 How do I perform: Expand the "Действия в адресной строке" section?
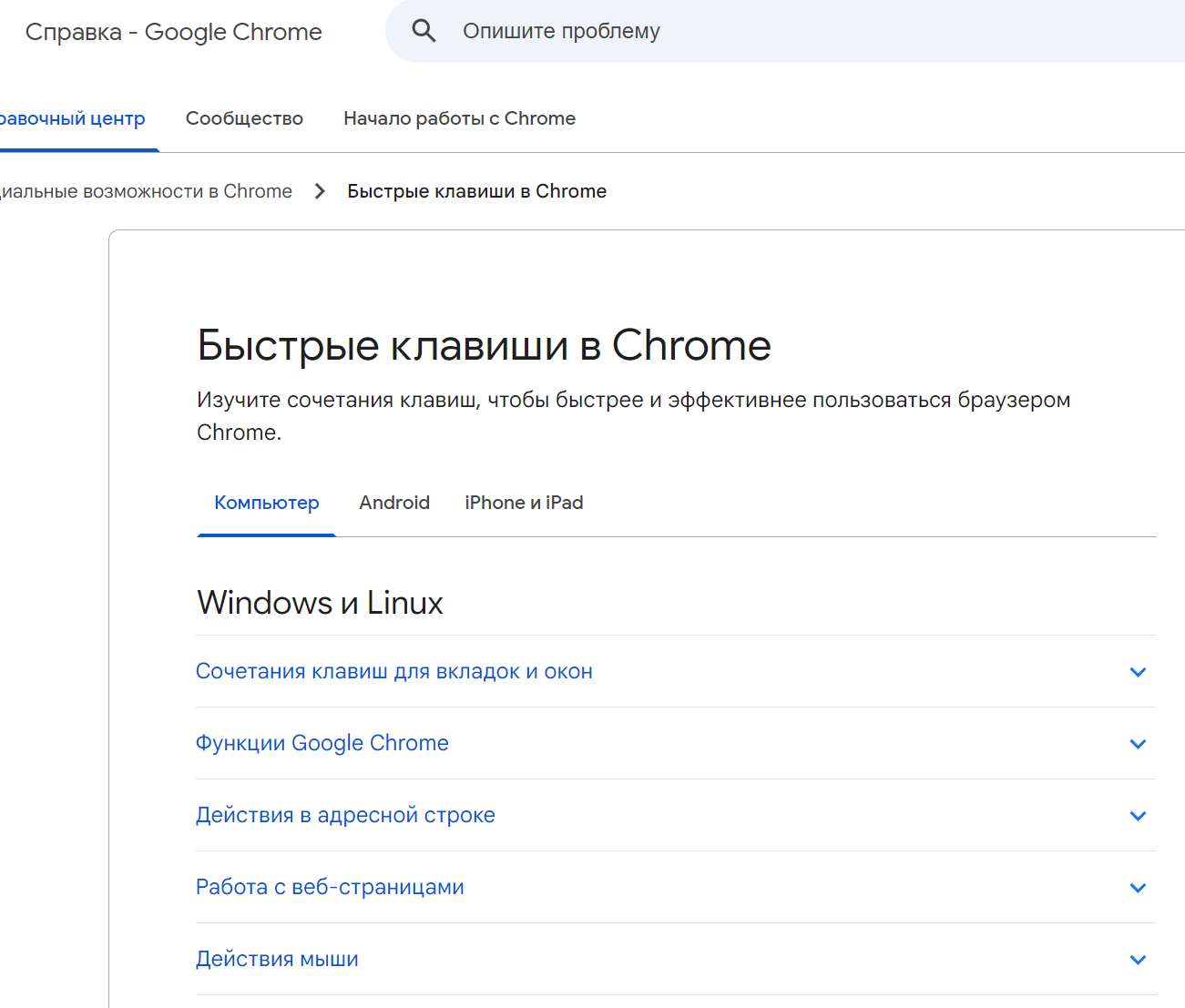(x=345, y=815)
